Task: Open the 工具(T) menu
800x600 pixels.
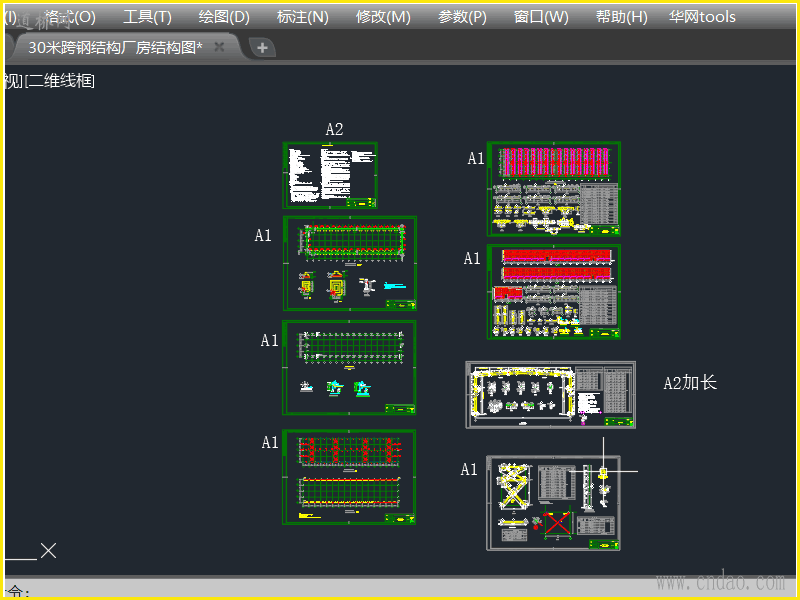Action: point(147,17)
